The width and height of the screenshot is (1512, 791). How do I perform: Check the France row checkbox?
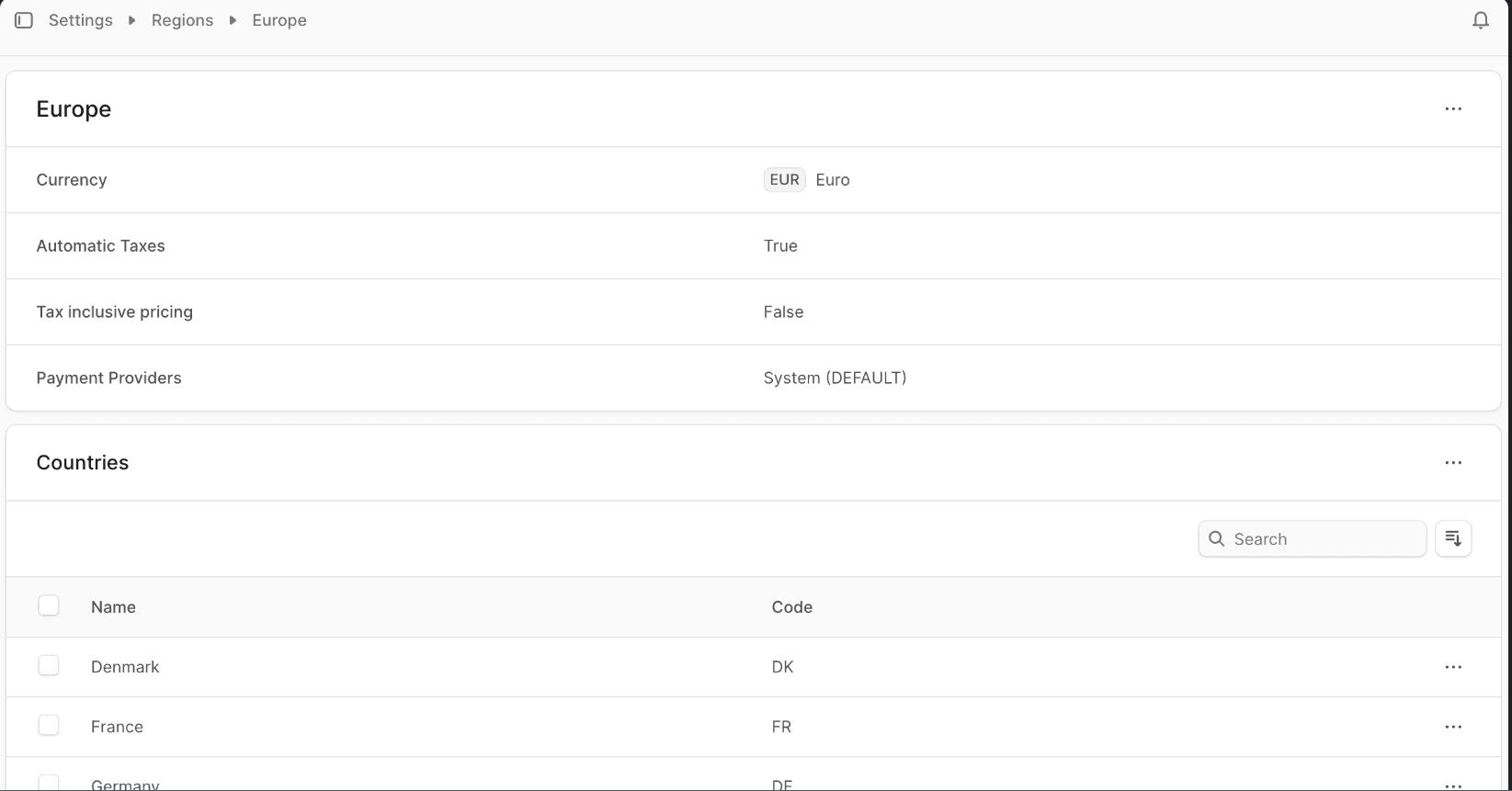(x=49, y=725)
